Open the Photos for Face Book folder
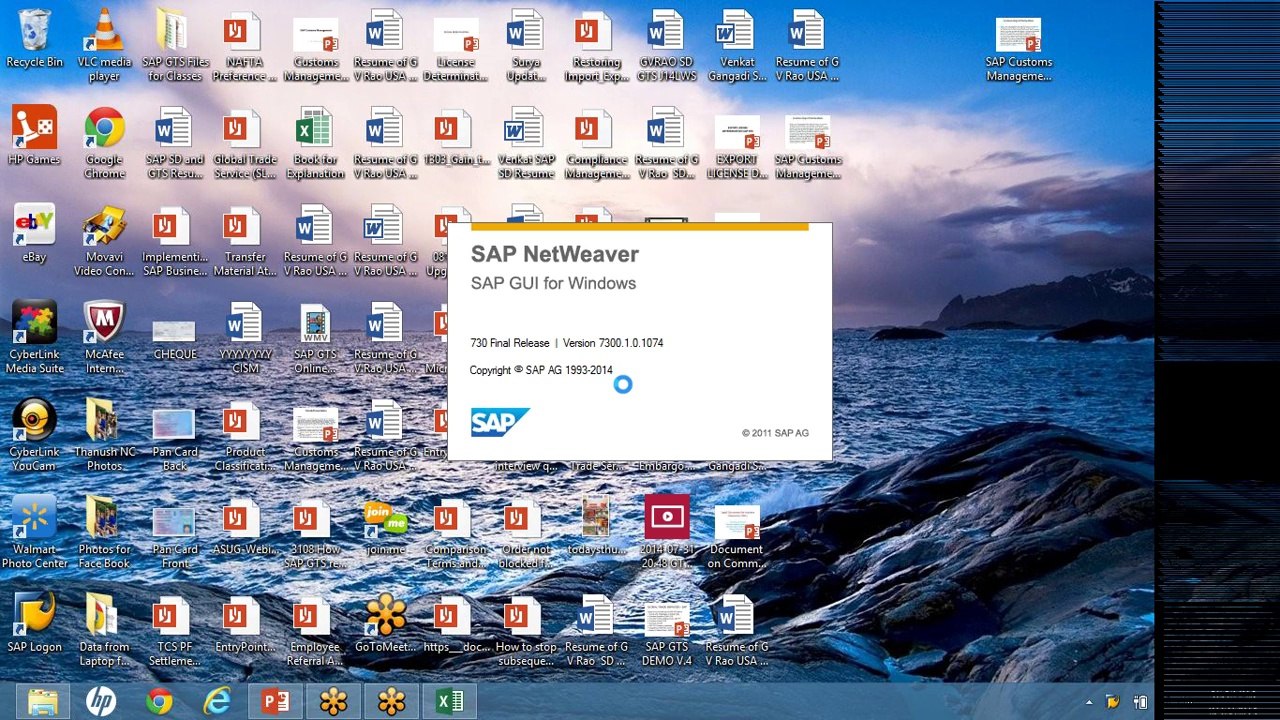Image resolution: width=1280 pixels, height=720 pixels. coord(104,533)
